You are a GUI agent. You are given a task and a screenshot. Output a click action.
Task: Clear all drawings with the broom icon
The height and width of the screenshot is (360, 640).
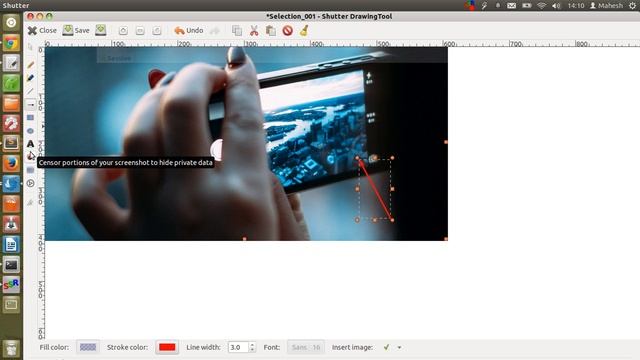(x=304, y=31)
